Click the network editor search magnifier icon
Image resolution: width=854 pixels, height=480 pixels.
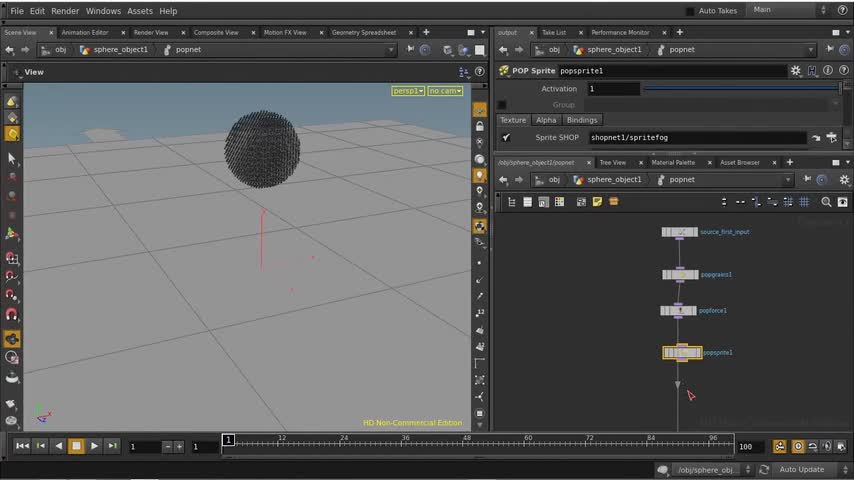point(826,202)
